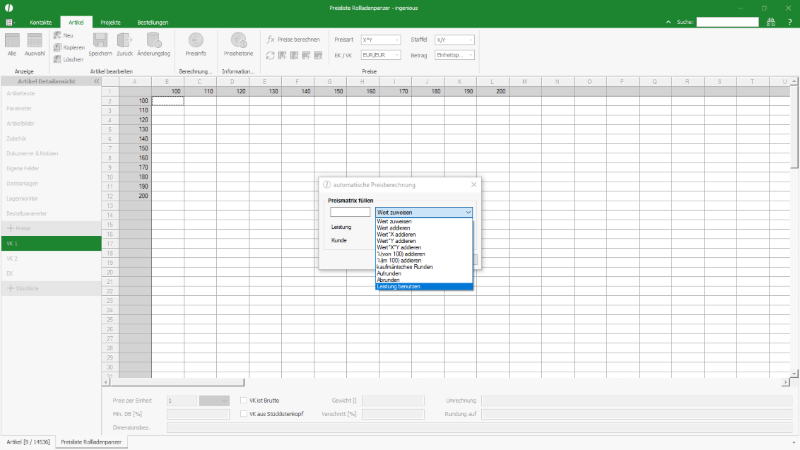Open the Preisliste Rollladenpanzer bottom tab
Screen dimensions: 800x450
(x=91, y=442)
